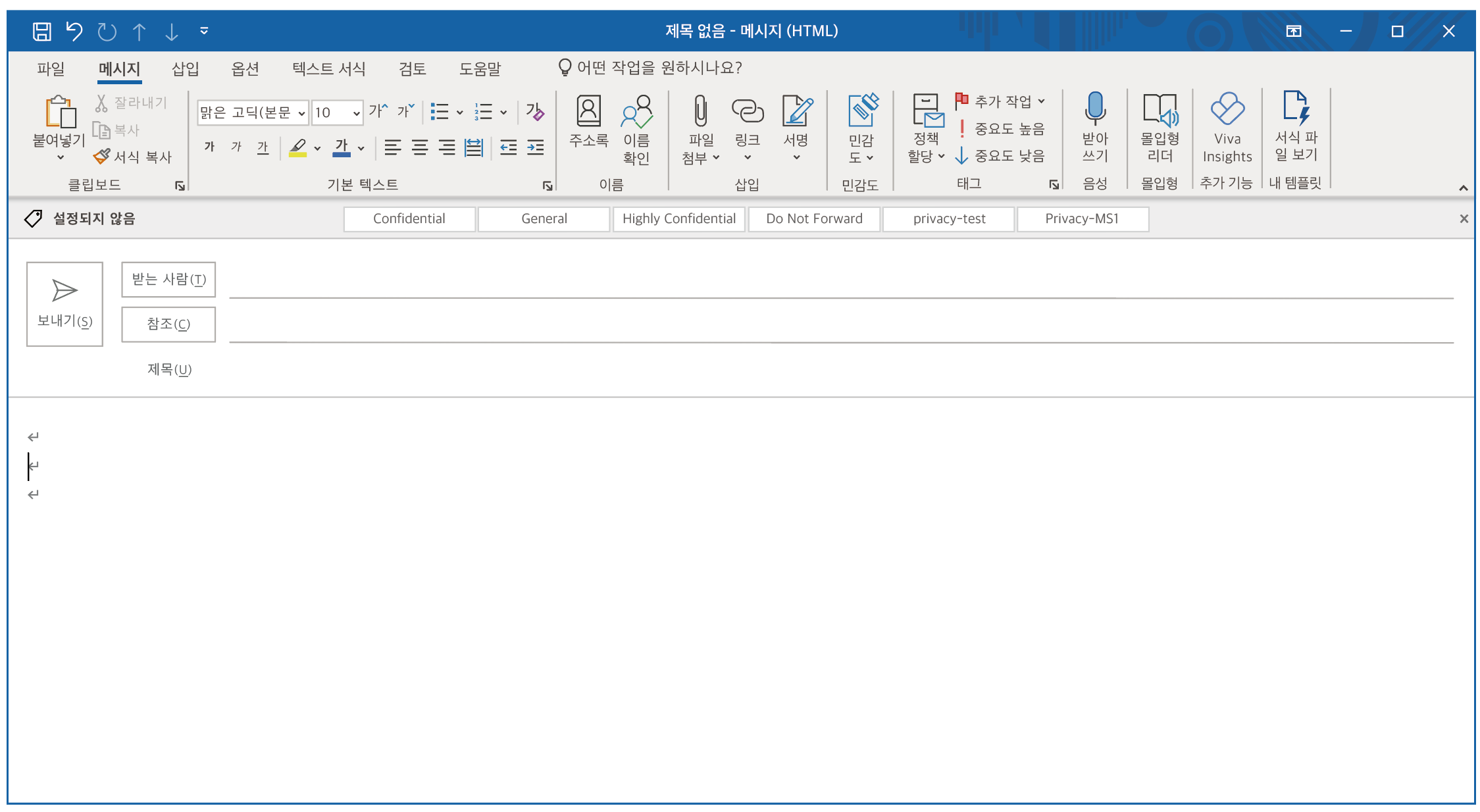Click the Address Book (주소록) icon
The width and height of the screenshot is (1480, 812).
coord(588,111)
